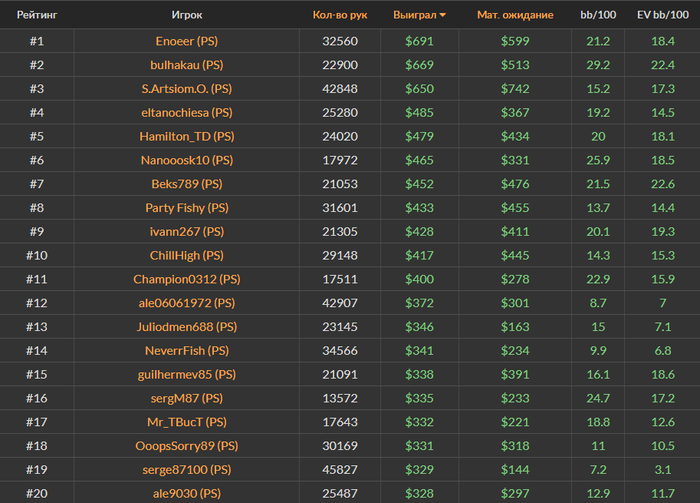700x503 pixels.
Task: Sort by EV bb/100 column header
Action: click(x=663, y=15)
